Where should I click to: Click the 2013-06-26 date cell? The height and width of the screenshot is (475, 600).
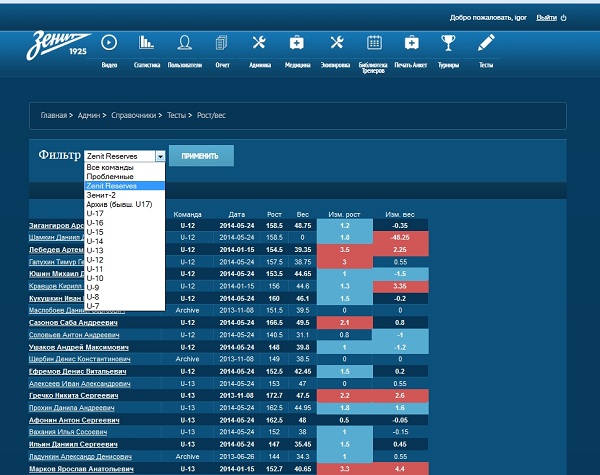pyautogui.click(x=236, y=457)
